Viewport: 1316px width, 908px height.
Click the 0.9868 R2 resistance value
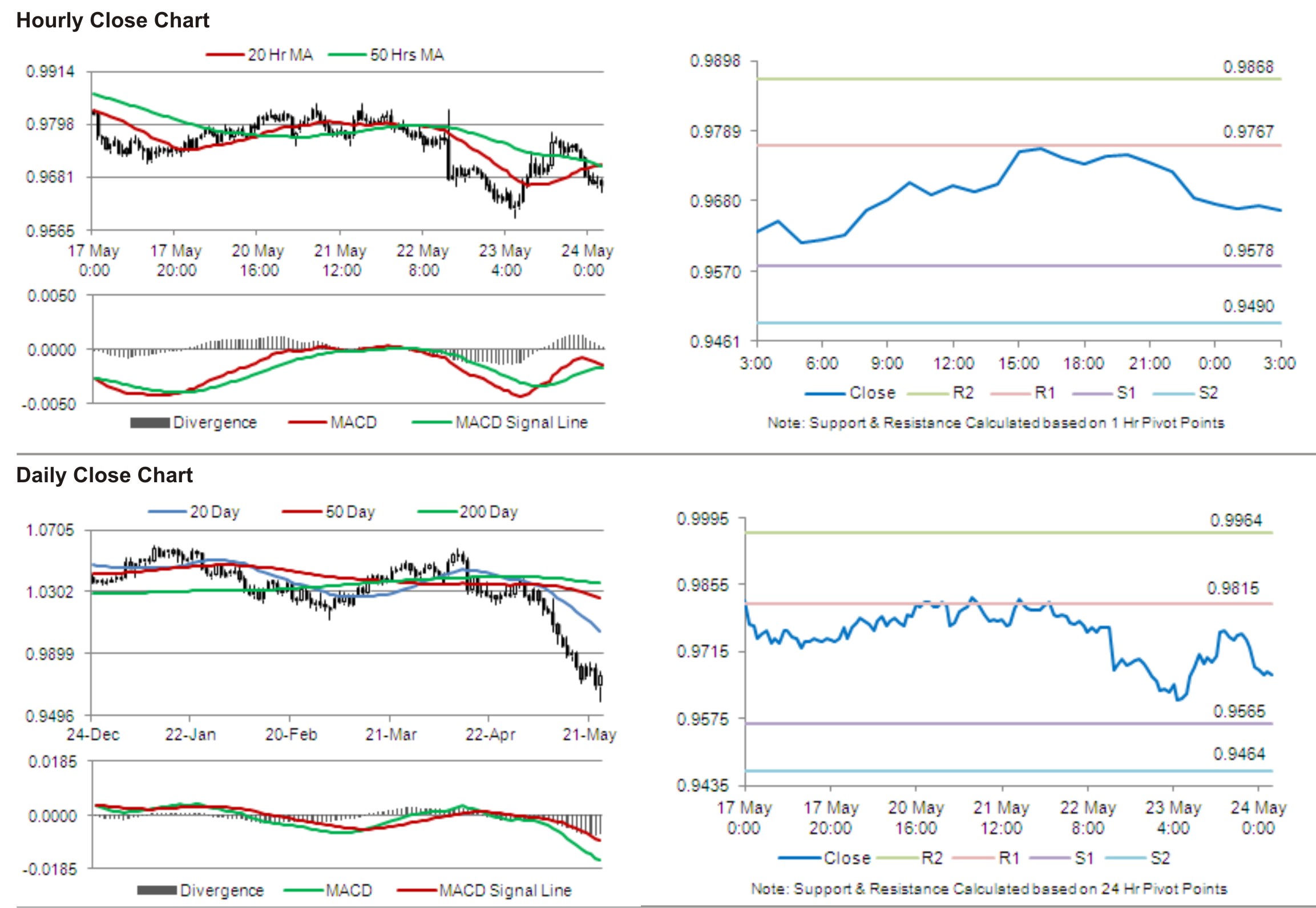tap(1248, 67)
